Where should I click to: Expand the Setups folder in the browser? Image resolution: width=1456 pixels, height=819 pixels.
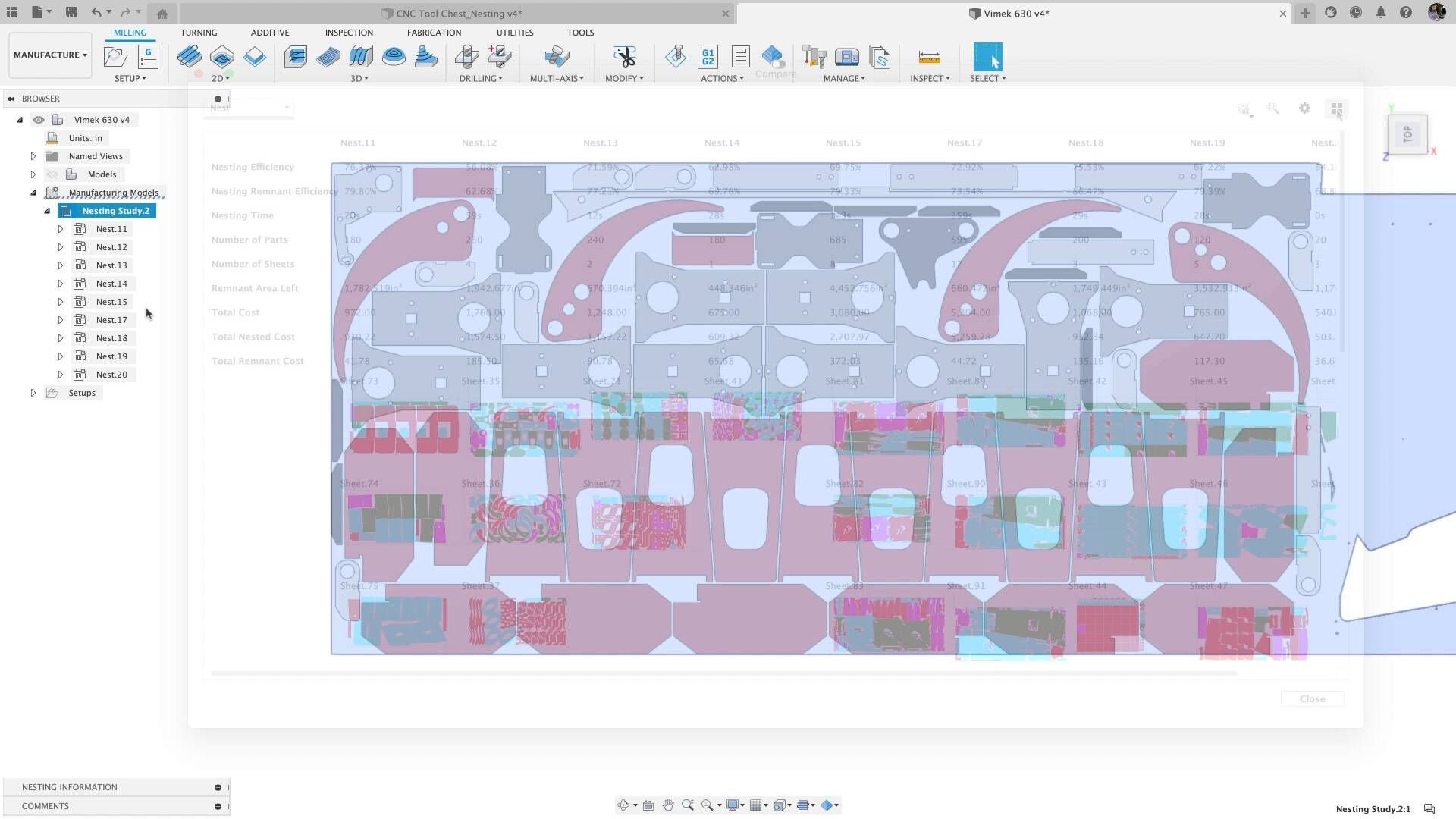(33, 392)
